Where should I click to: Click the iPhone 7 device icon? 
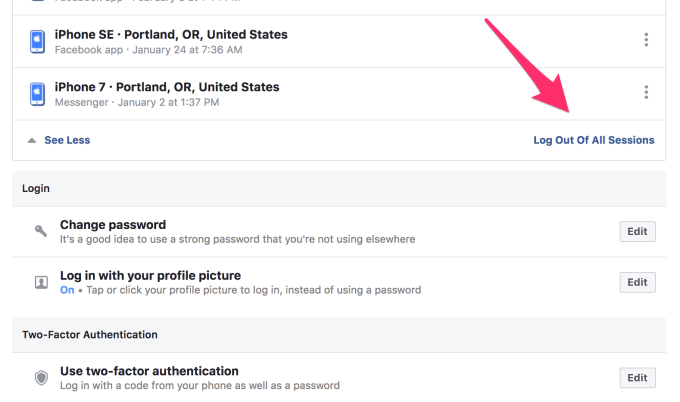[x=37, y=93]
